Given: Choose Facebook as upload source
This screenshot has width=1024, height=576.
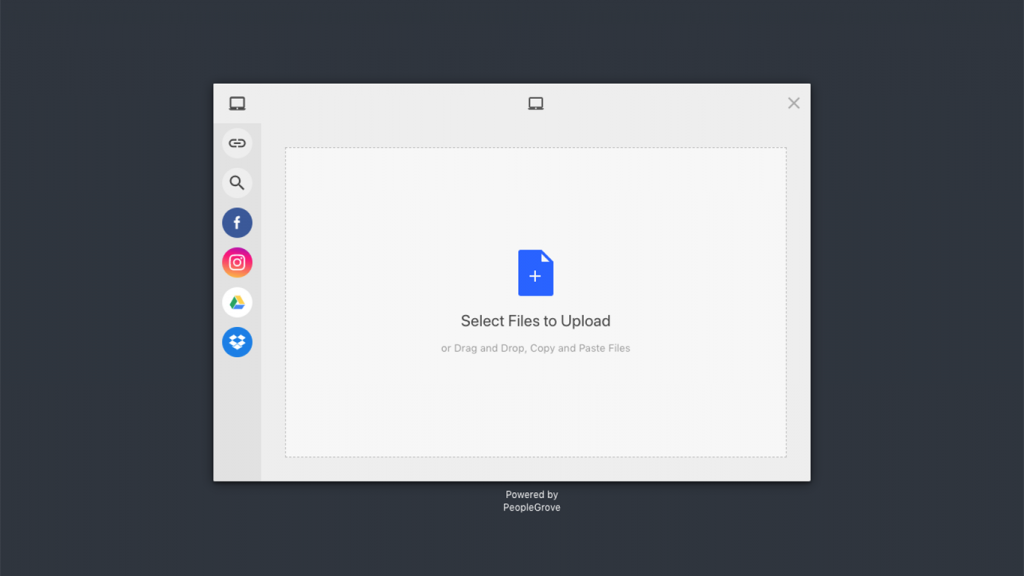Looking at the screenshot, I should pyautogui.click(x=237, y=223).
